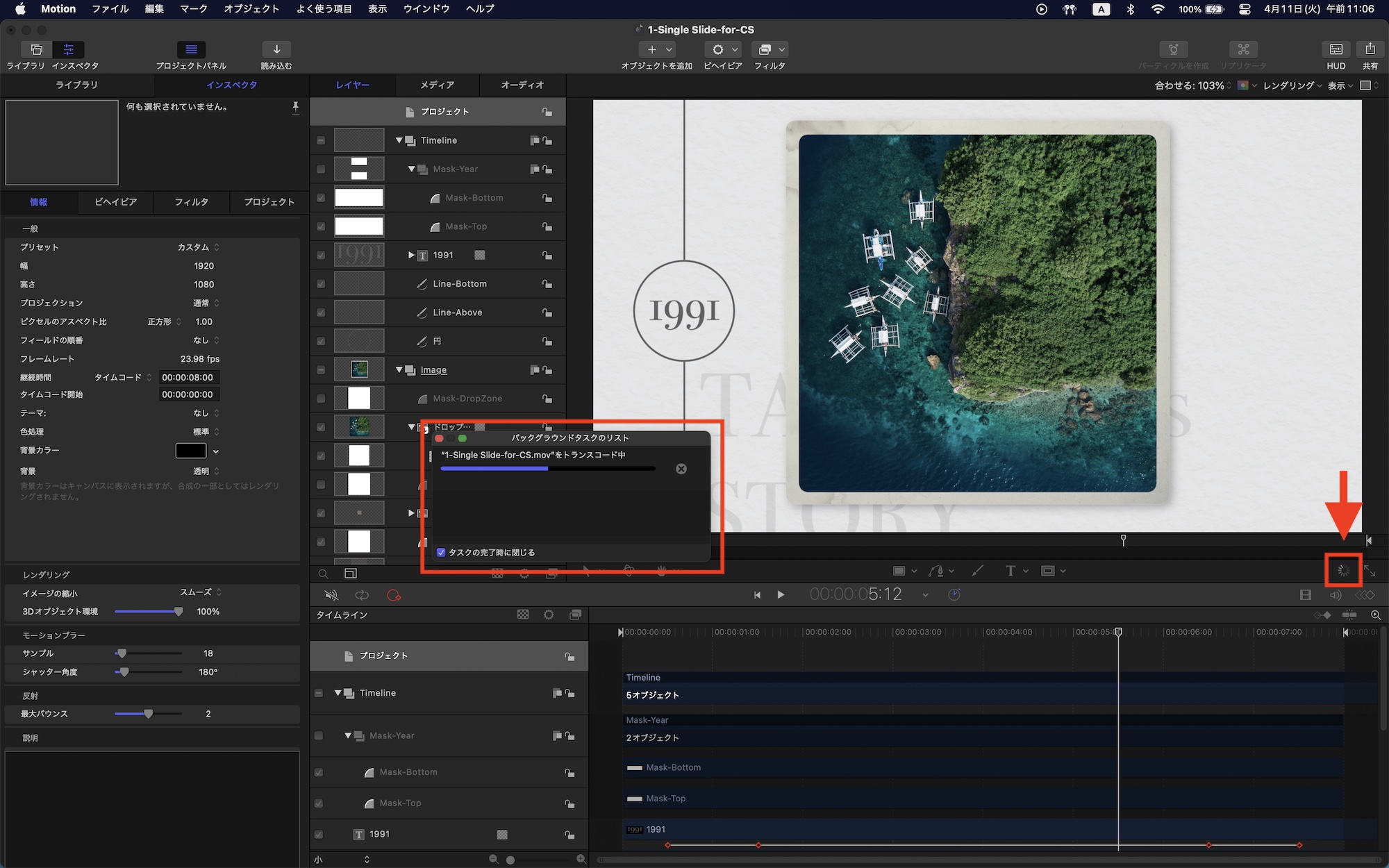This screenshot has height=868, width=1389.
Task: Toggle the record animation button
Action: click(x=394, y=595)
